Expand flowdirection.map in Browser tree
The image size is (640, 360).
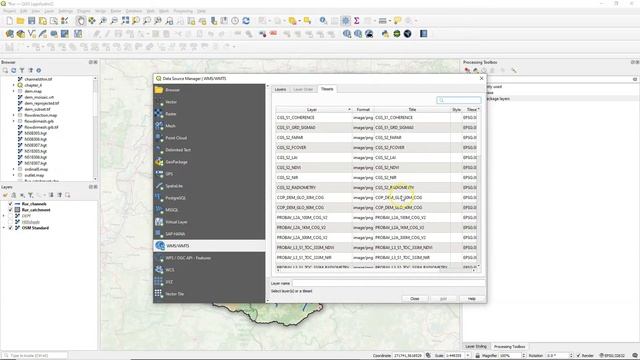(13, 115)
